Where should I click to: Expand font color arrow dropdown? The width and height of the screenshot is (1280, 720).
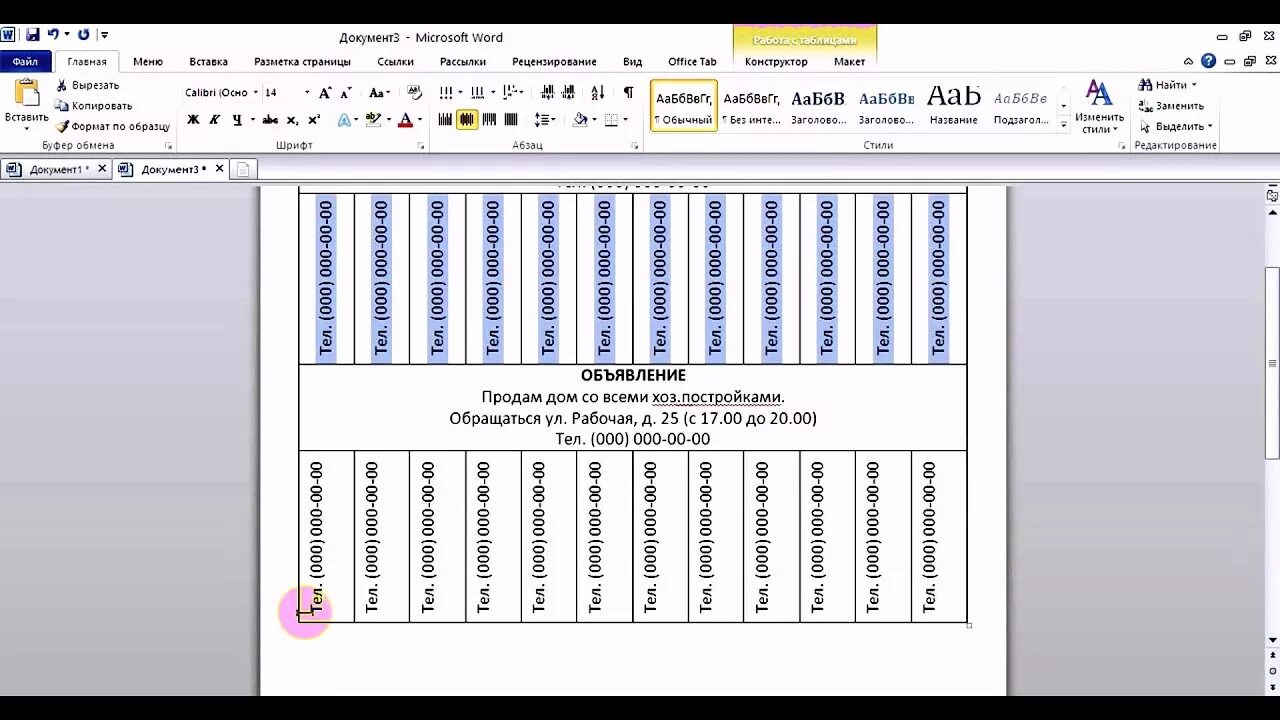[x=419, y=120]
